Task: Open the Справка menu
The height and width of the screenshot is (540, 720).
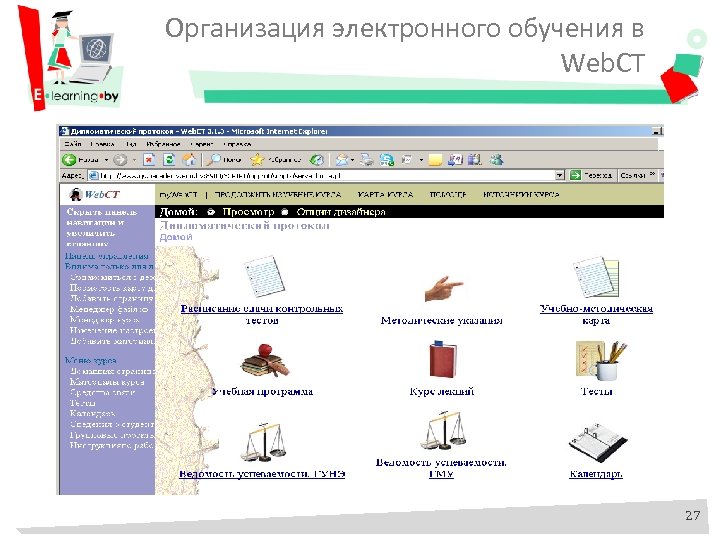Action: click(x=237, y=144)
